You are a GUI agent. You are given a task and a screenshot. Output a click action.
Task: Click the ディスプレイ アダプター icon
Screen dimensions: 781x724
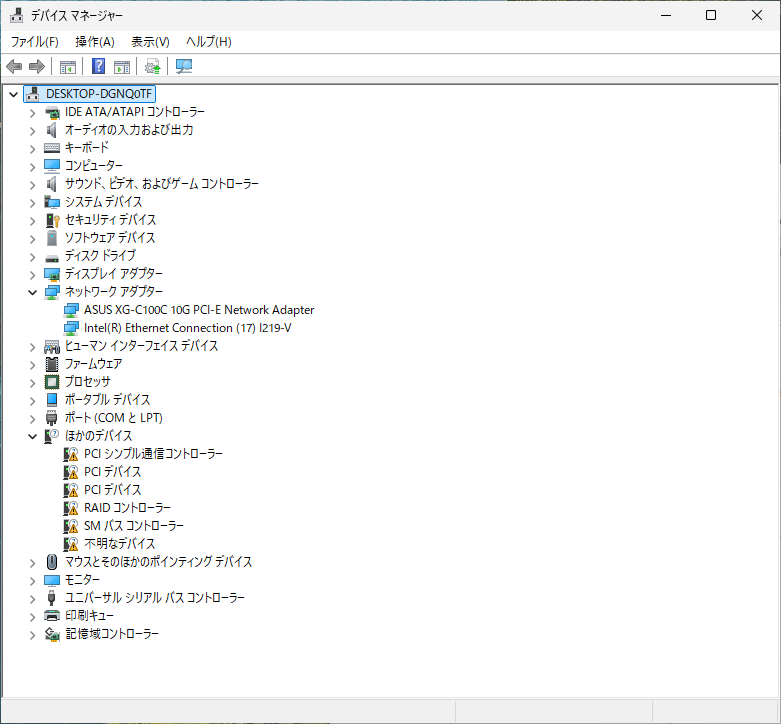pyautogui.click(x=52, y=274)
